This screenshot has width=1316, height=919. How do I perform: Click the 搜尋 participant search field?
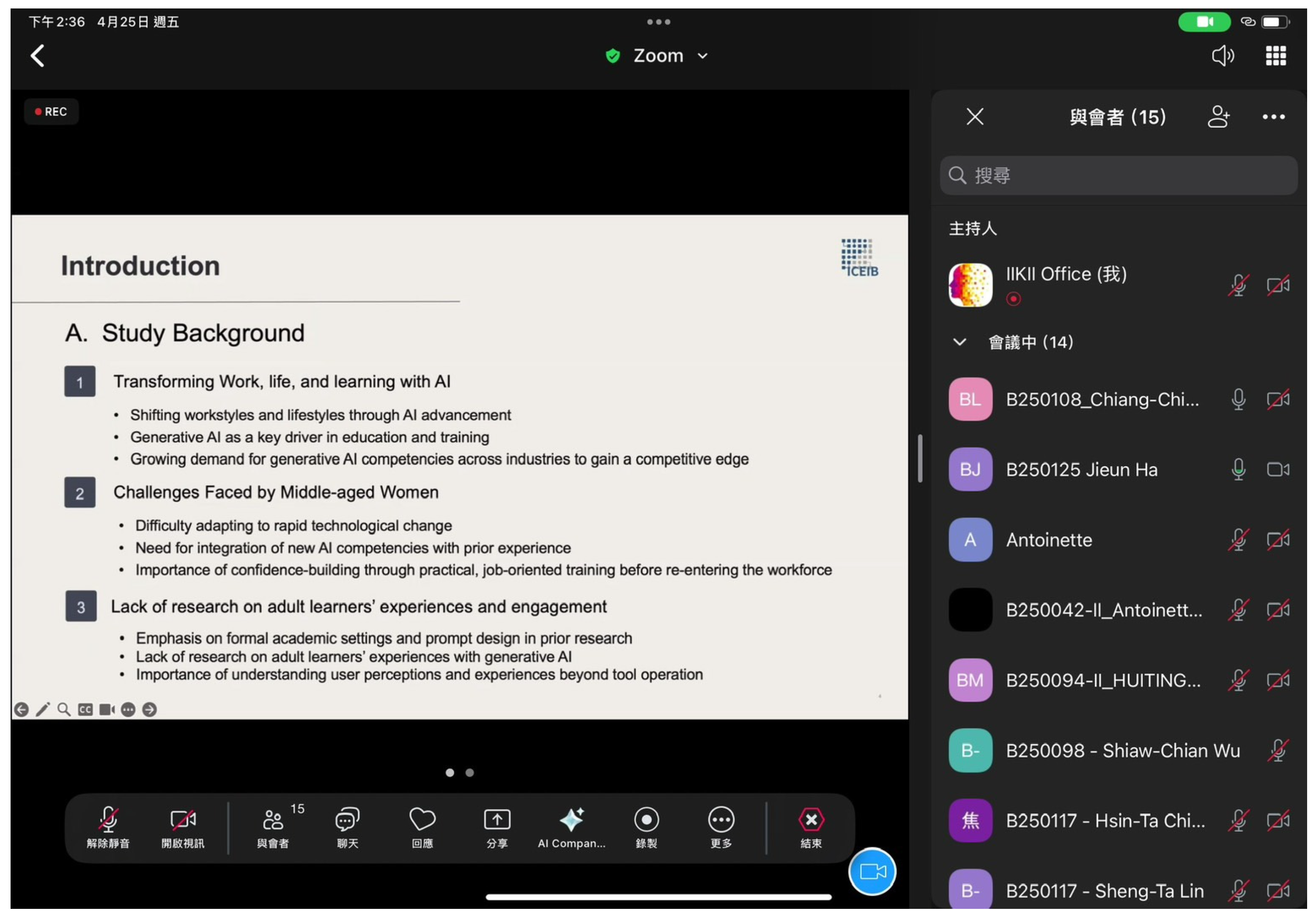coord(1118,175)
